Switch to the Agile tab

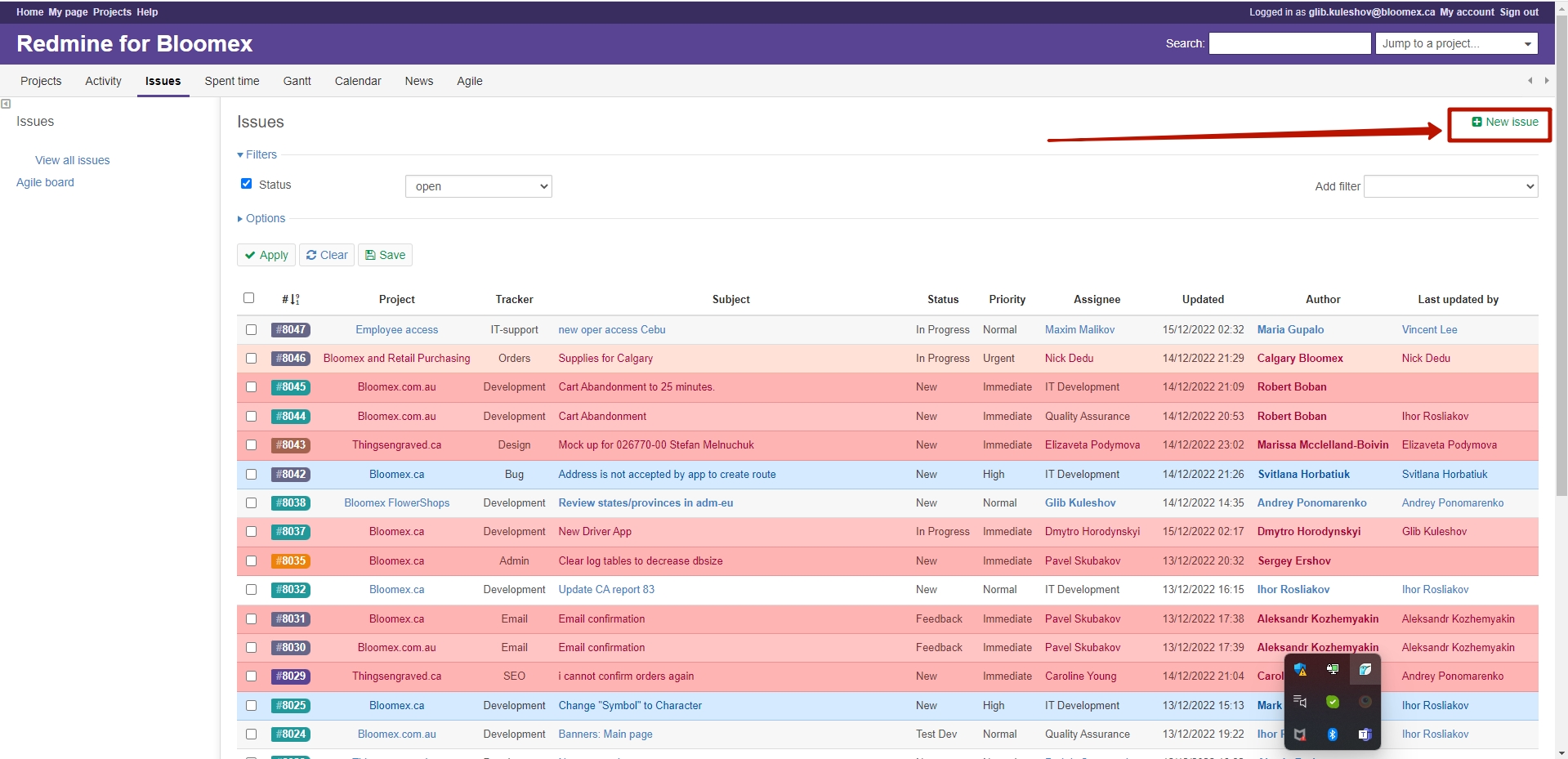470,81
